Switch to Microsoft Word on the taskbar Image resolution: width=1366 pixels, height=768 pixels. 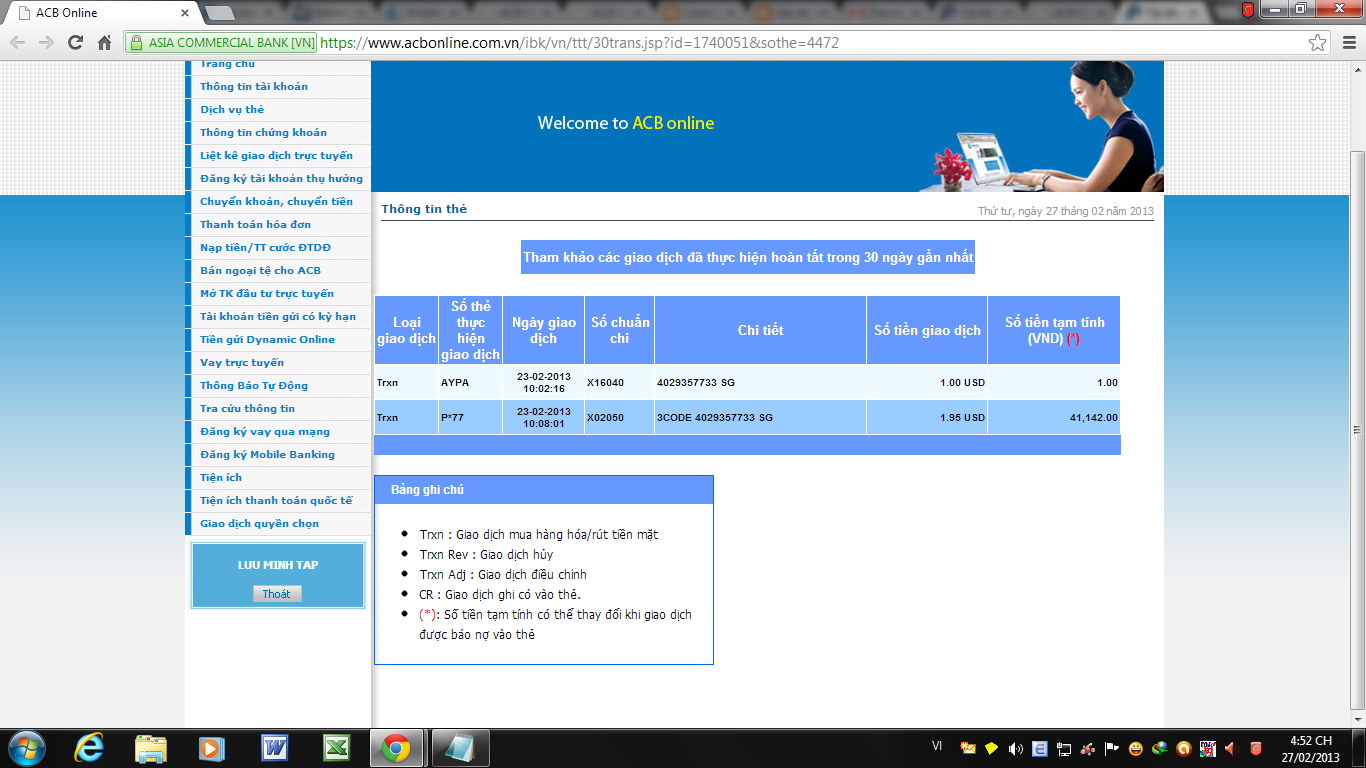tap(273, 748)
